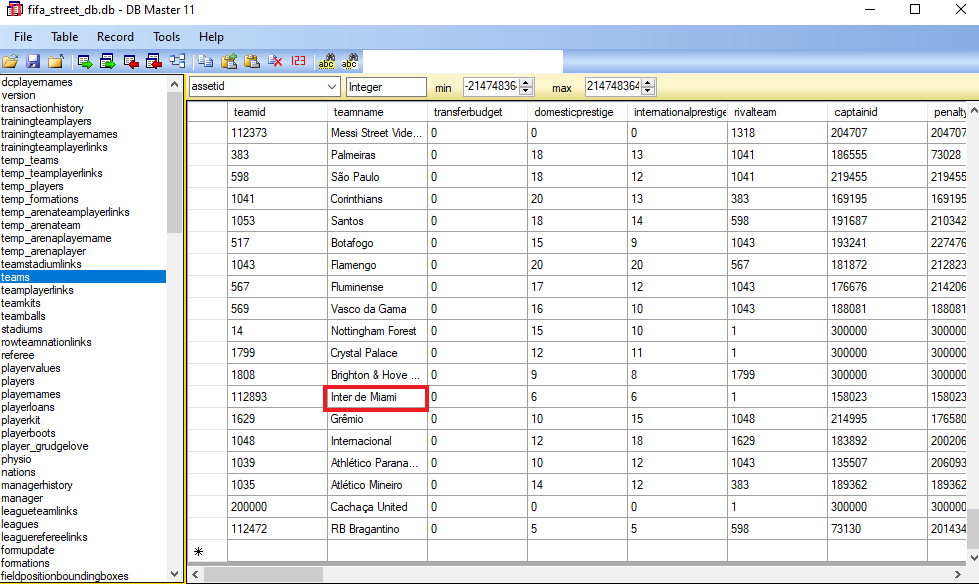The height and width of the screenshot is (584, 979).
Task: Click the red 123 numbering icon
Action: pos(298,61)
